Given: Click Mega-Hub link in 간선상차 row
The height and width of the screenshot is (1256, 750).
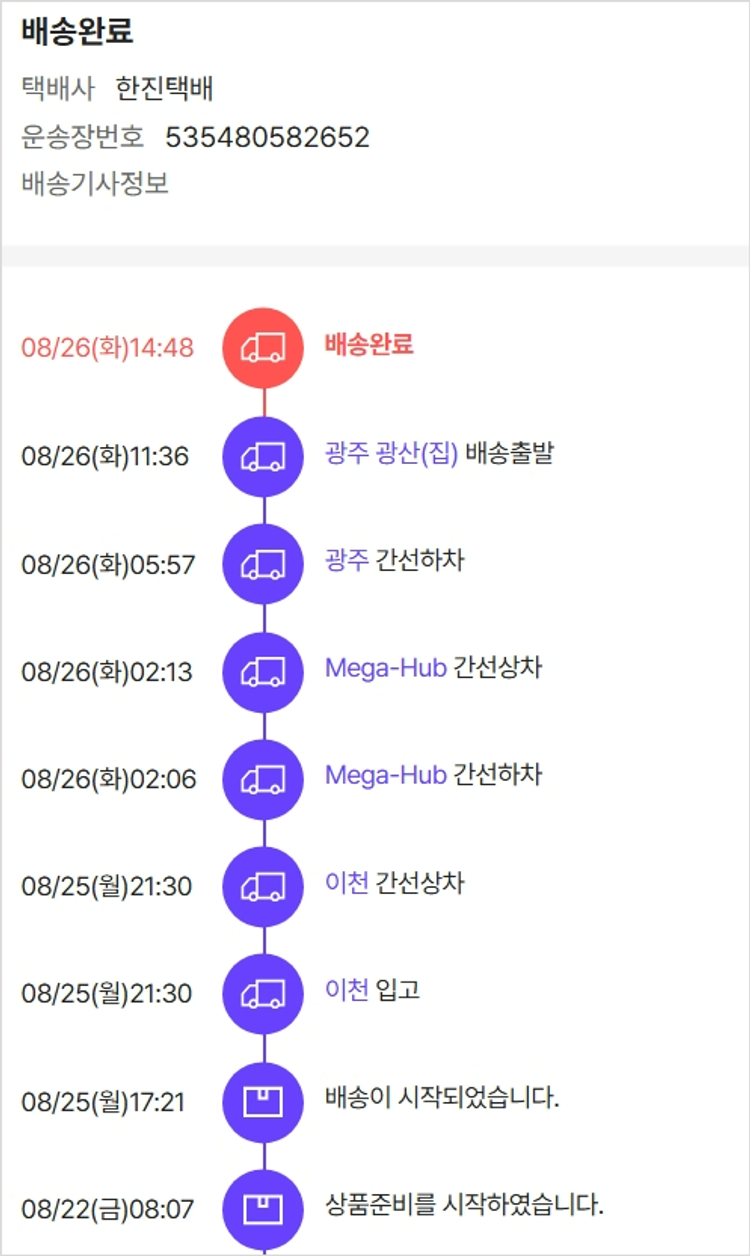Looking at the screenshot, I should [385, 668].
